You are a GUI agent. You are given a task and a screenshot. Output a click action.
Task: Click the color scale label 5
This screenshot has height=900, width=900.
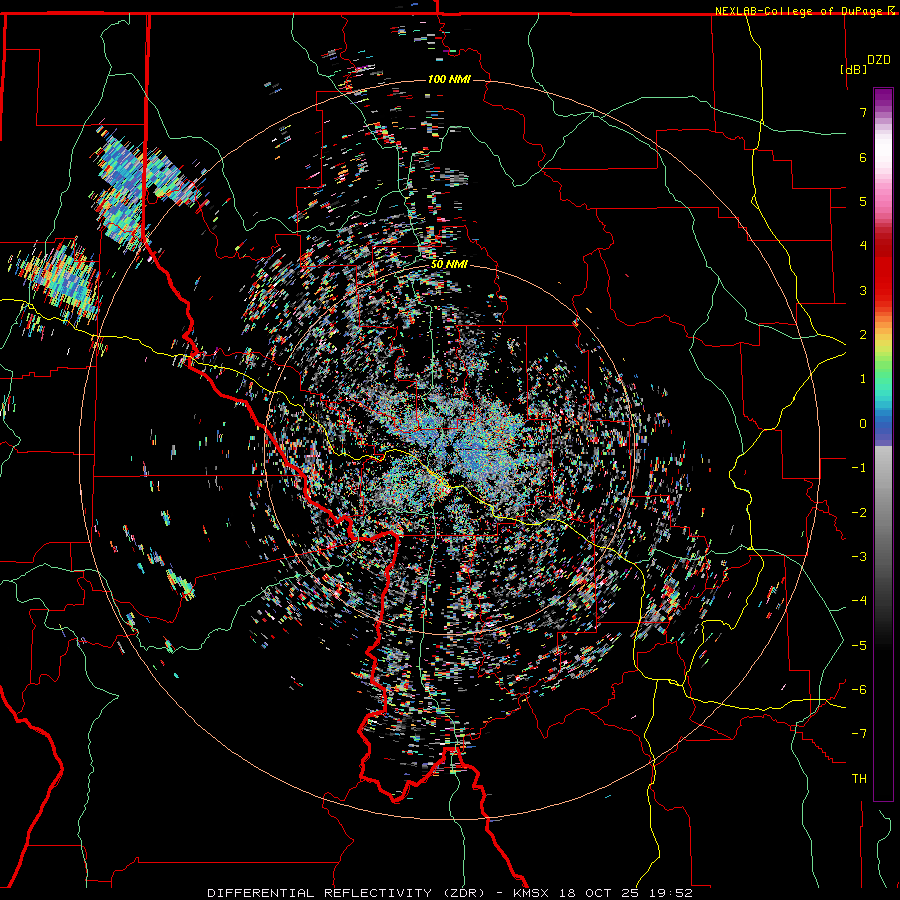click(863, 201)
